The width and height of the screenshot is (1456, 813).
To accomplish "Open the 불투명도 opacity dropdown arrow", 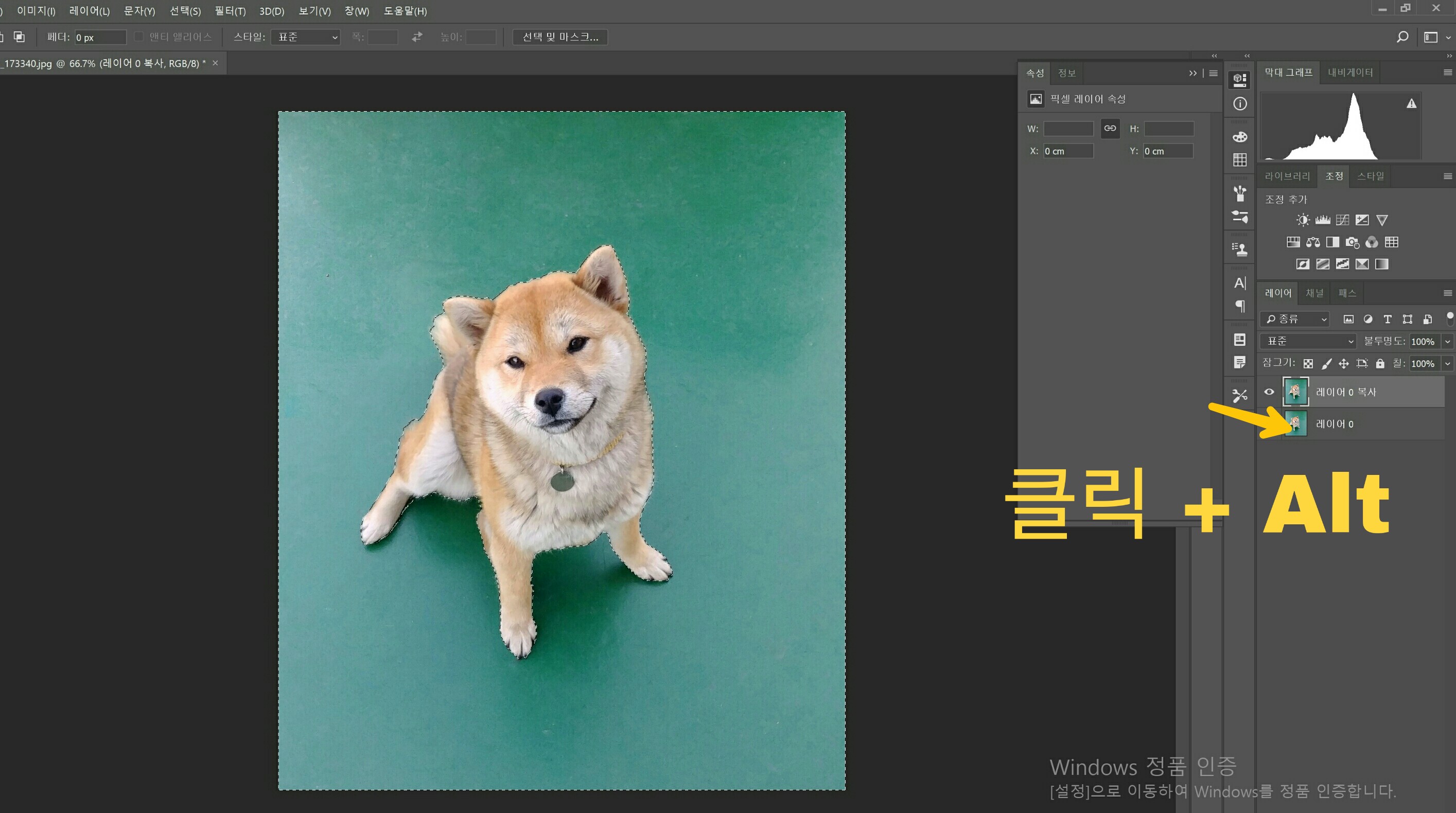I will (1448, 341).
